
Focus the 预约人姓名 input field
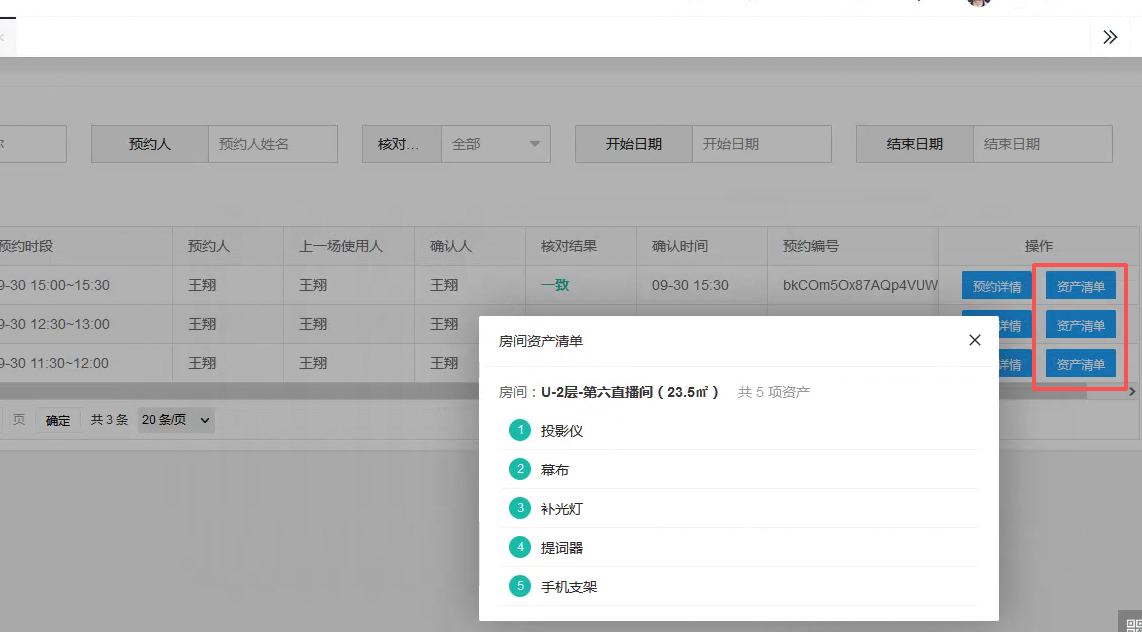coord(273,144)
